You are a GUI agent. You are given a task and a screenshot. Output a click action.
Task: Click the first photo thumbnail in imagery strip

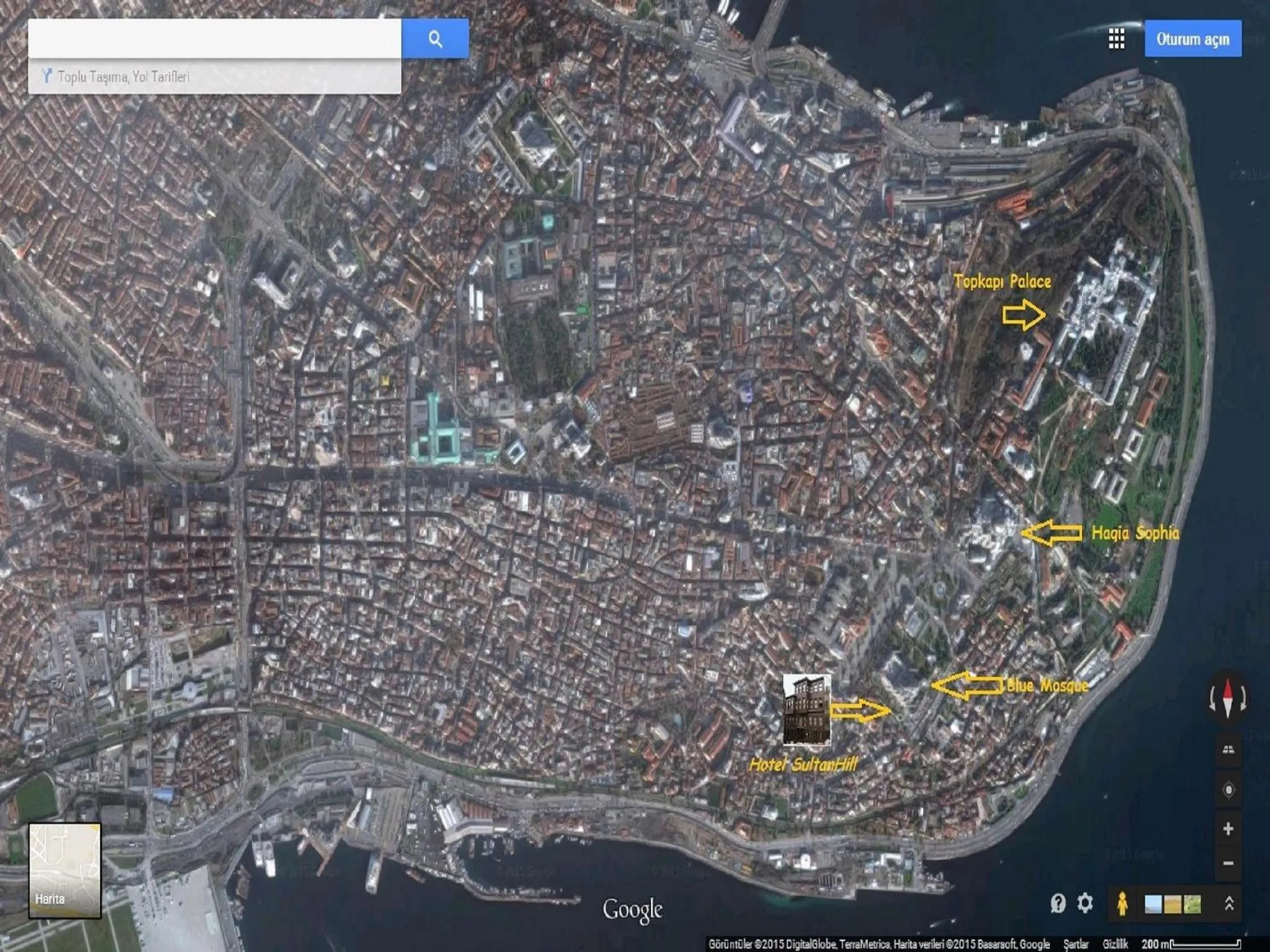click(x=1153, y=904)
